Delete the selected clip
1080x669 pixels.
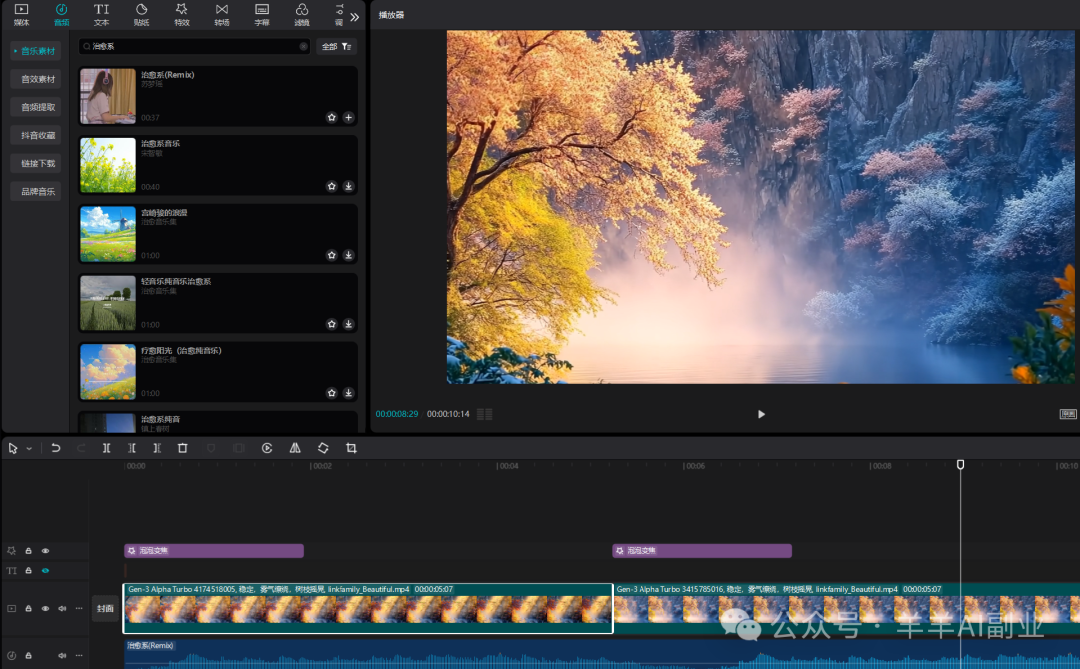(x=183, y=448)
